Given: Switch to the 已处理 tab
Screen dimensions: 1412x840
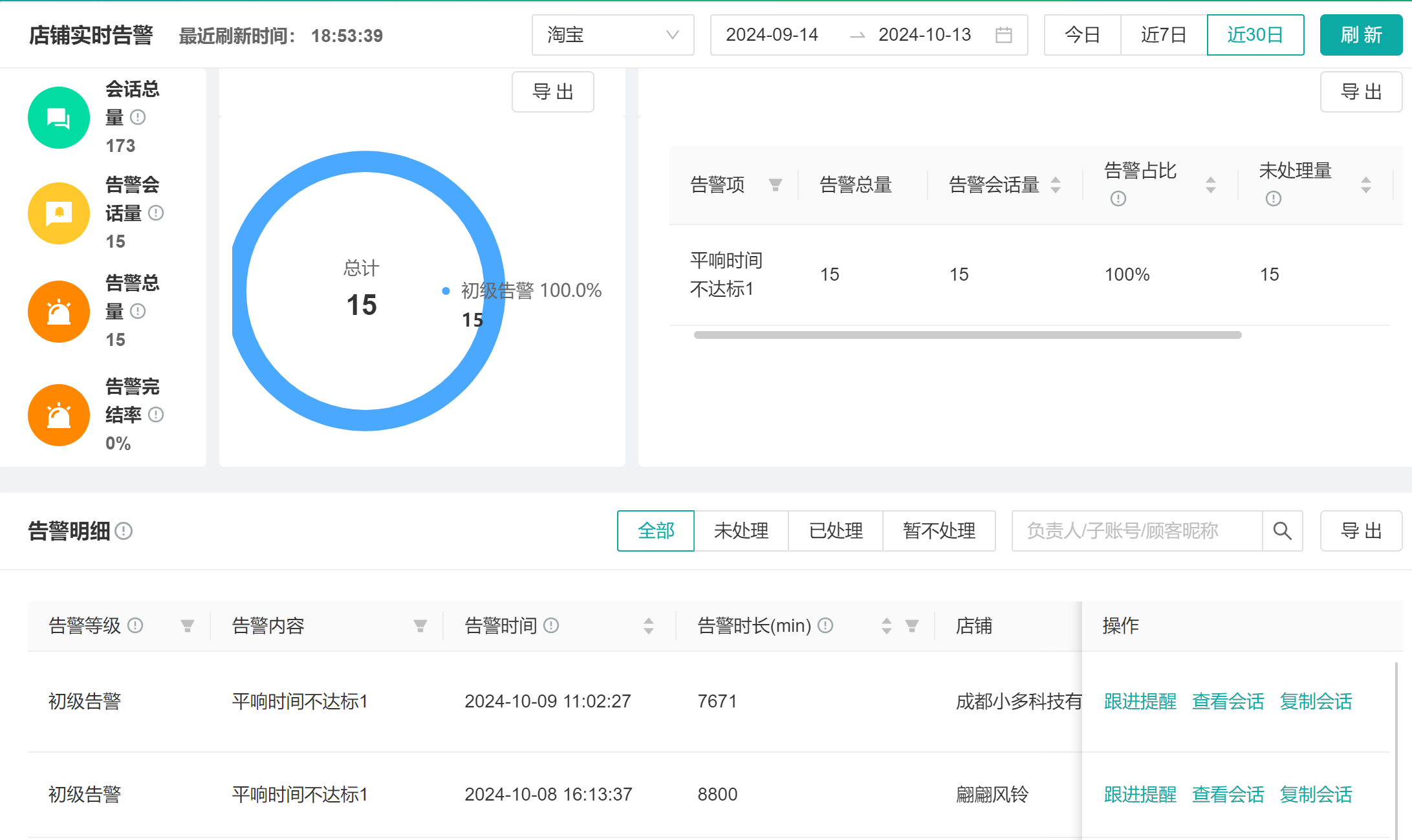Looking at the screenshot, I should click(836, 531).
